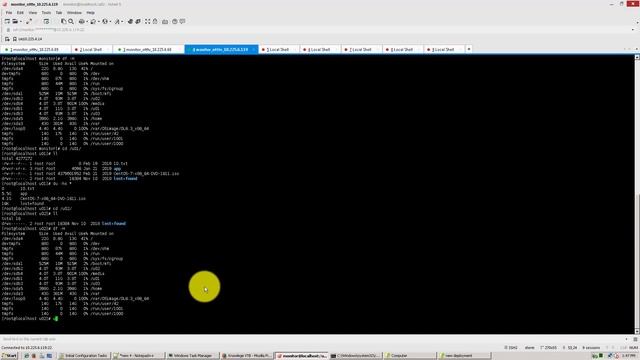The image size is (640, 360).
Task: Click the Disconnect/Reconnect toolbar icon
Action: [x=29, y=21]
